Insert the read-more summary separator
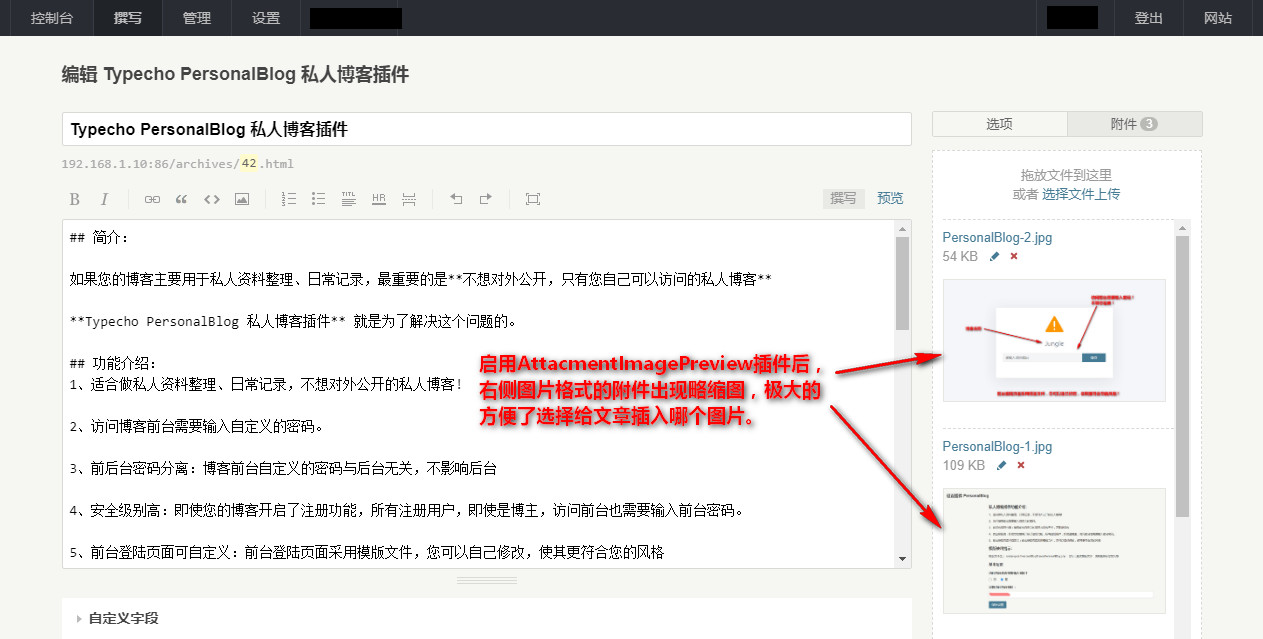1263x639 pixels. click(409, 199)
